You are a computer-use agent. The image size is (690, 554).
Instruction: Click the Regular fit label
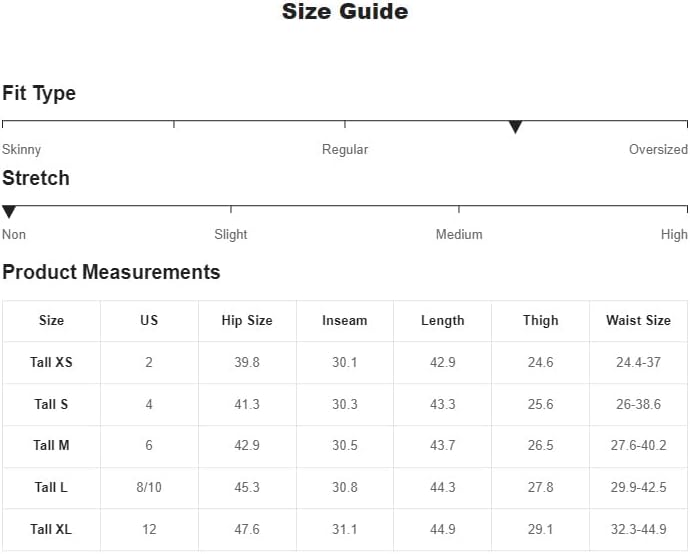click(345, 150)
